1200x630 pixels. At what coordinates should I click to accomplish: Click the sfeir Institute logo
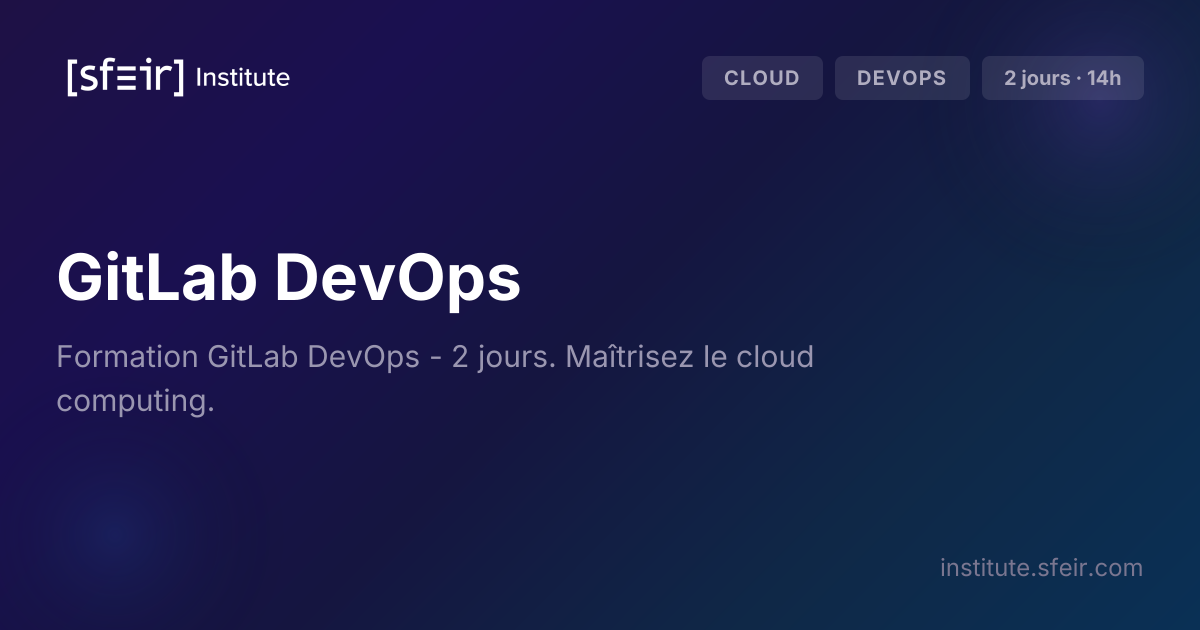(178, 78)
